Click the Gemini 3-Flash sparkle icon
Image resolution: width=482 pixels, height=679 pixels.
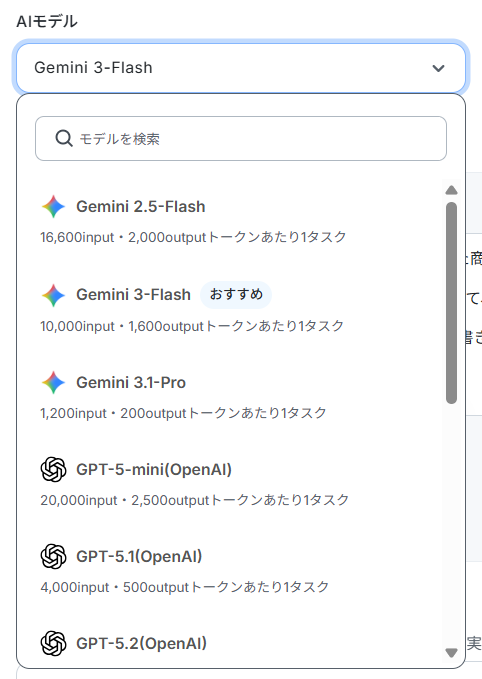pos(53,295)
